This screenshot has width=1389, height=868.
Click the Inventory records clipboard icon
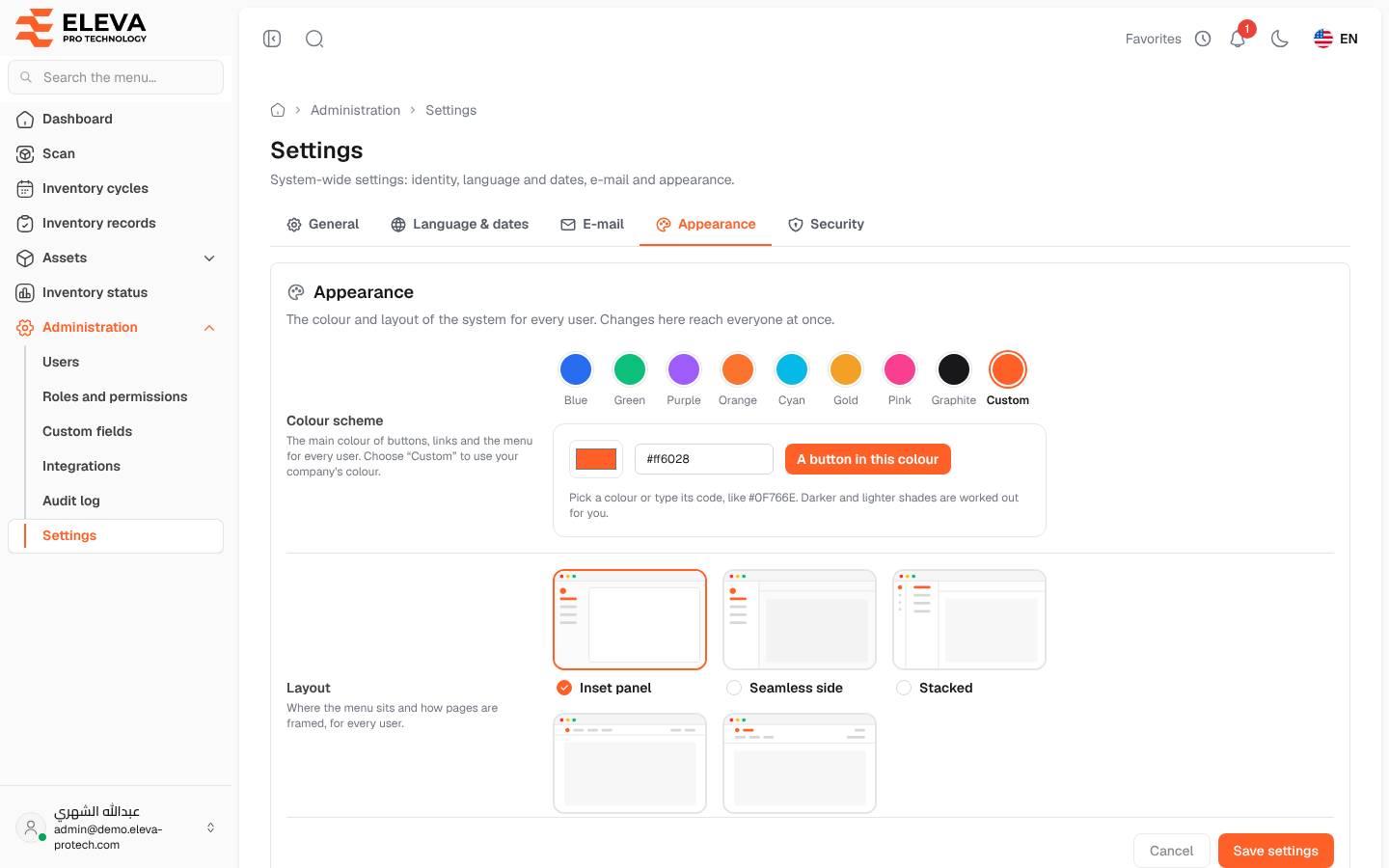25,224
